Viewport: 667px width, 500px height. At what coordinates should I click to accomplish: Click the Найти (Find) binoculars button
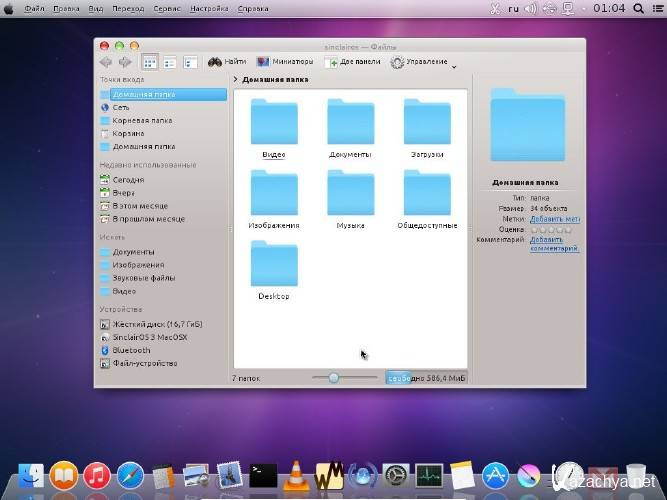[x=227, y=62]
